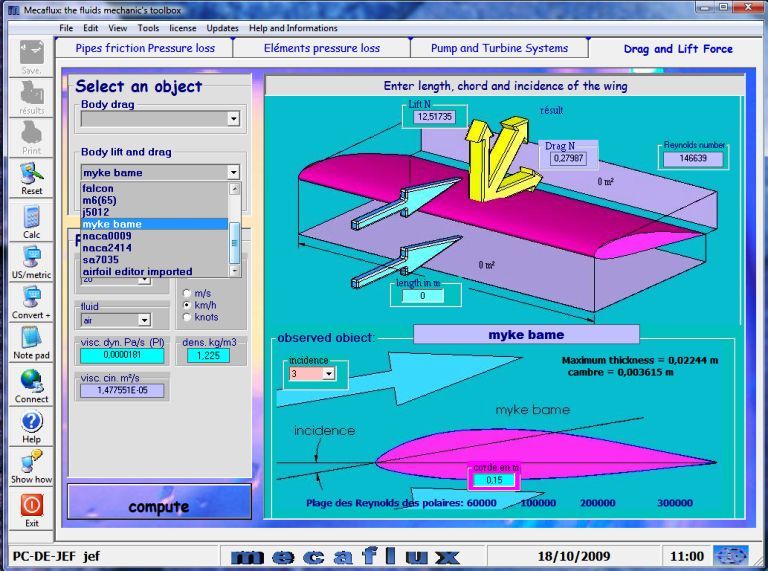Open the incidence angle dropdown

[x=328, y=374]
